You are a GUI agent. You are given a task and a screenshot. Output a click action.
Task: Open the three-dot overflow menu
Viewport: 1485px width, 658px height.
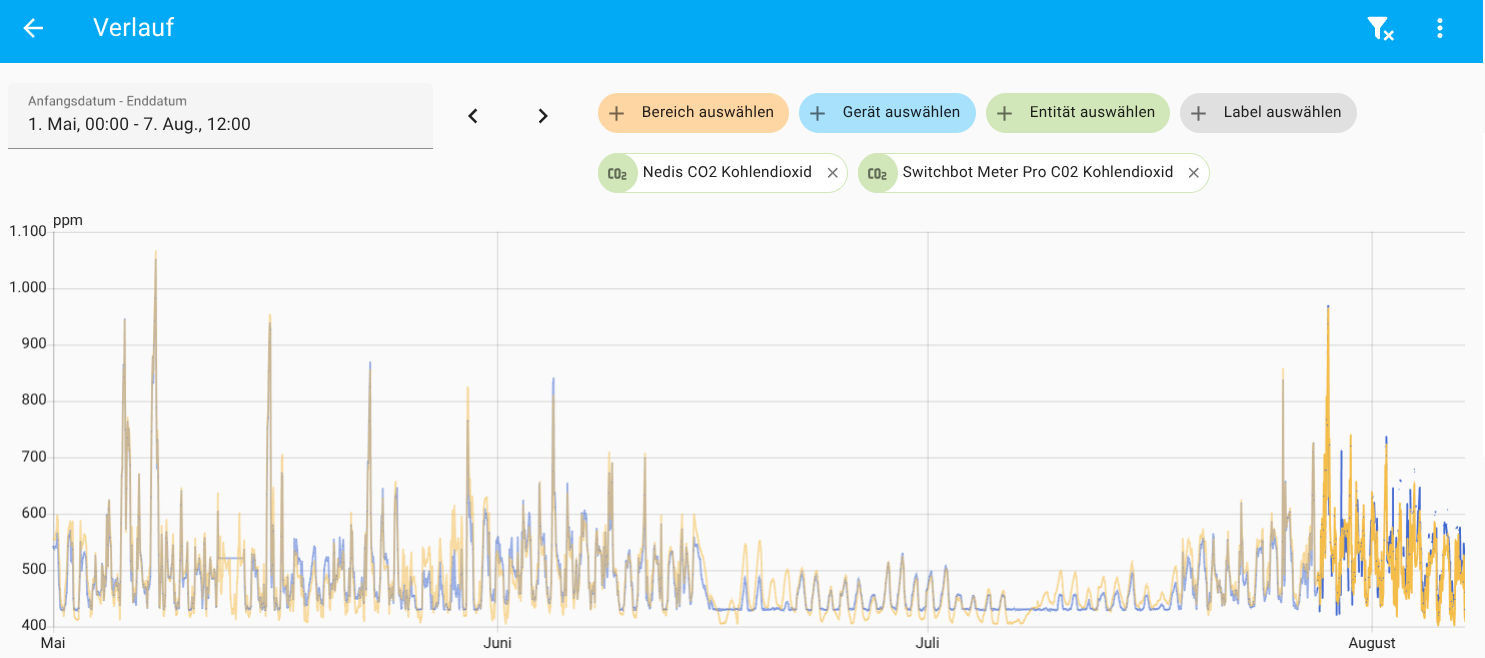click(1440, 28)
